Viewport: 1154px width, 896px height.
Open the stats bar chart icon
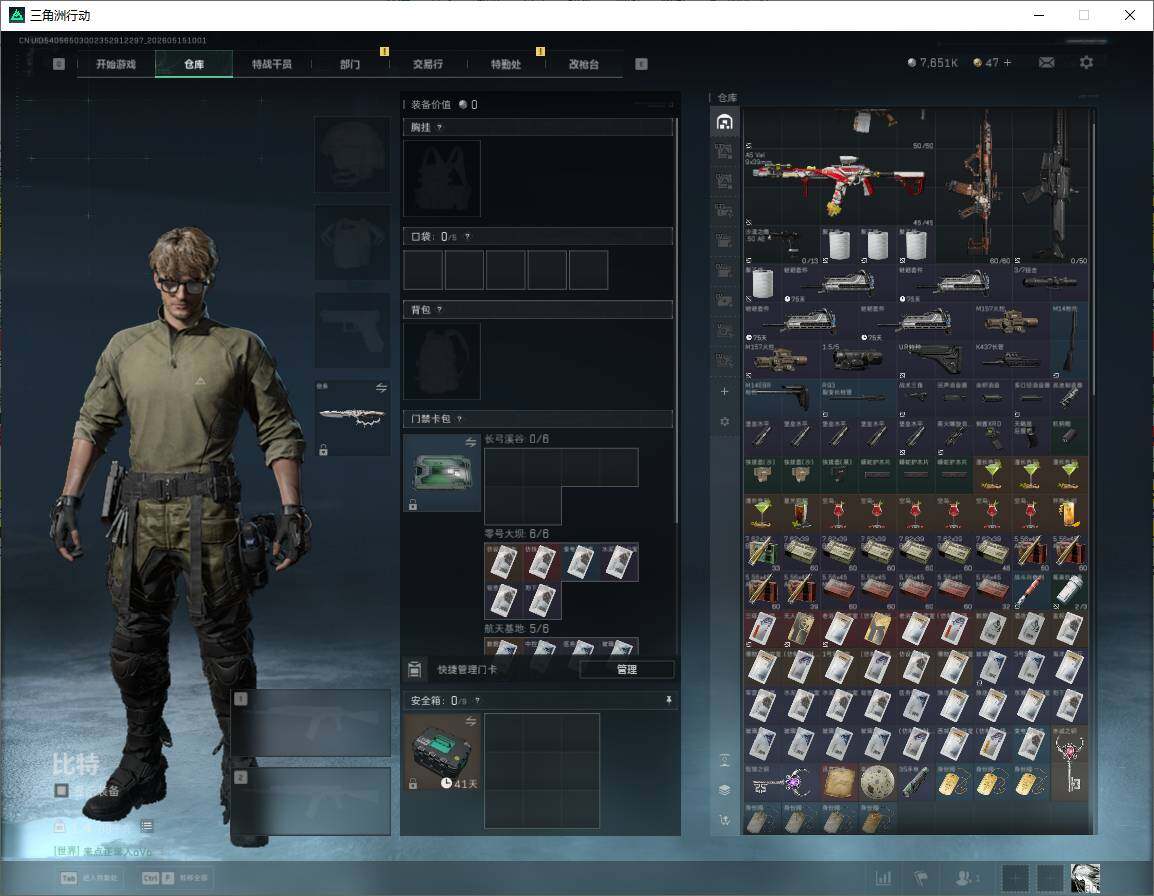[x=883, y=877]
